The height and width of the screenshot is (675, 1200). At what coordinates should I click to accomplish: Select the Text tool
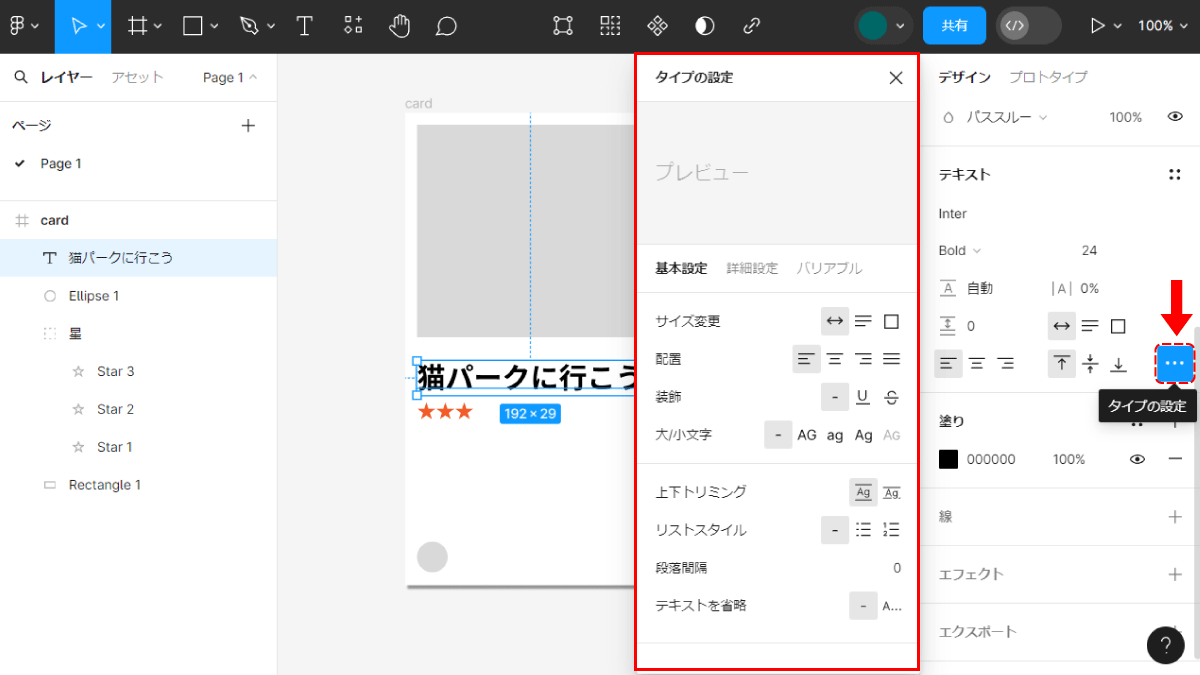[x=305, y=26]
